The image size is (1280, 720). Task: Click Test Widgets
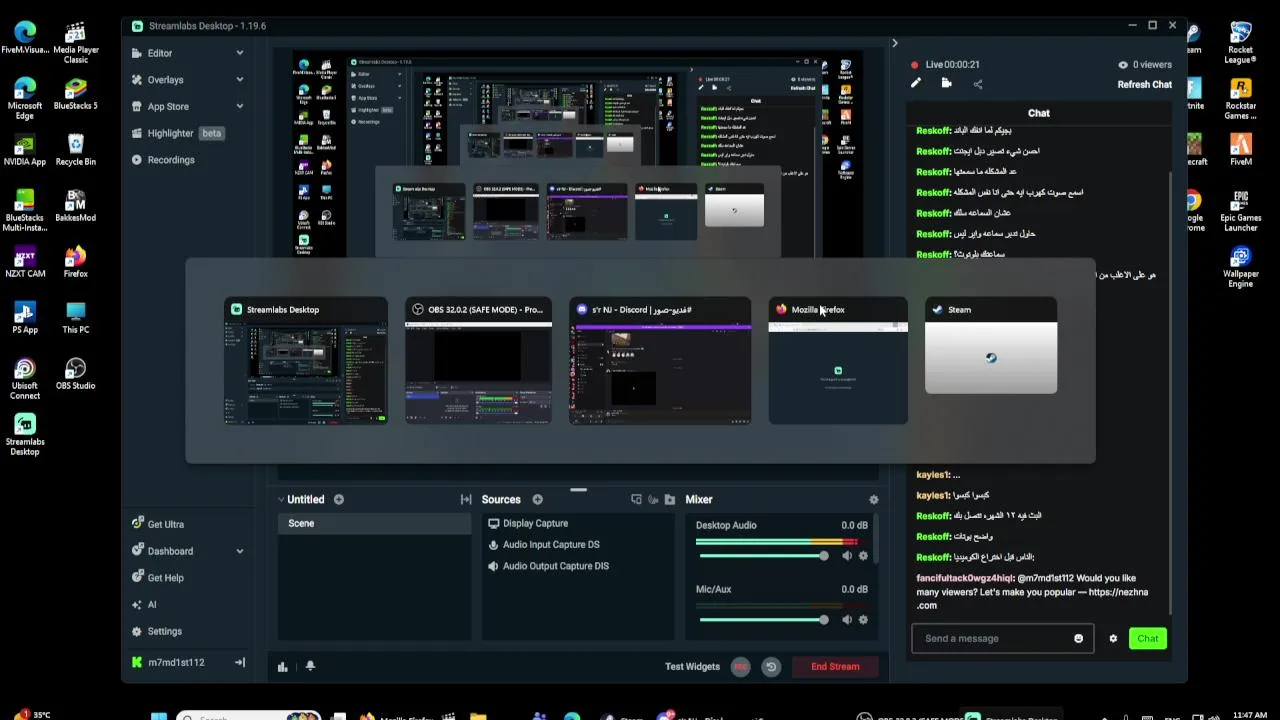(692, 667)
